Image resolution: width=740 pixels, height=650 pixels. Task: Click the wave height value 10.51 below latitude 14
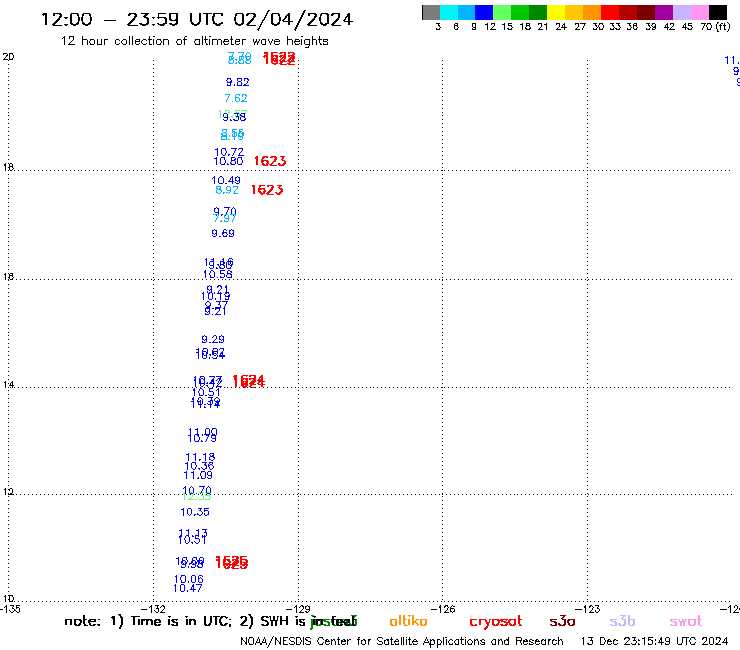click(x=206, y=393)
